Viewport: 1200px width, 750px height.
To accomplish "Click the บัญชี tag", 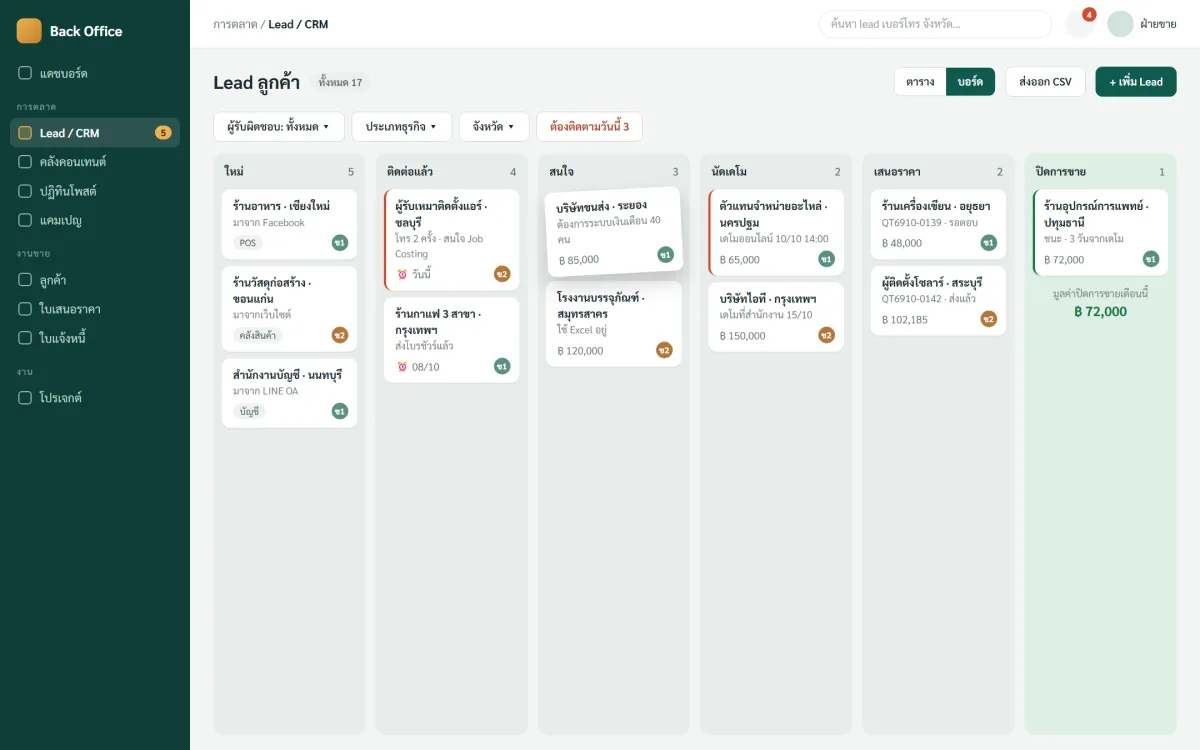I will pyautogui.click(x=249, y=411).
